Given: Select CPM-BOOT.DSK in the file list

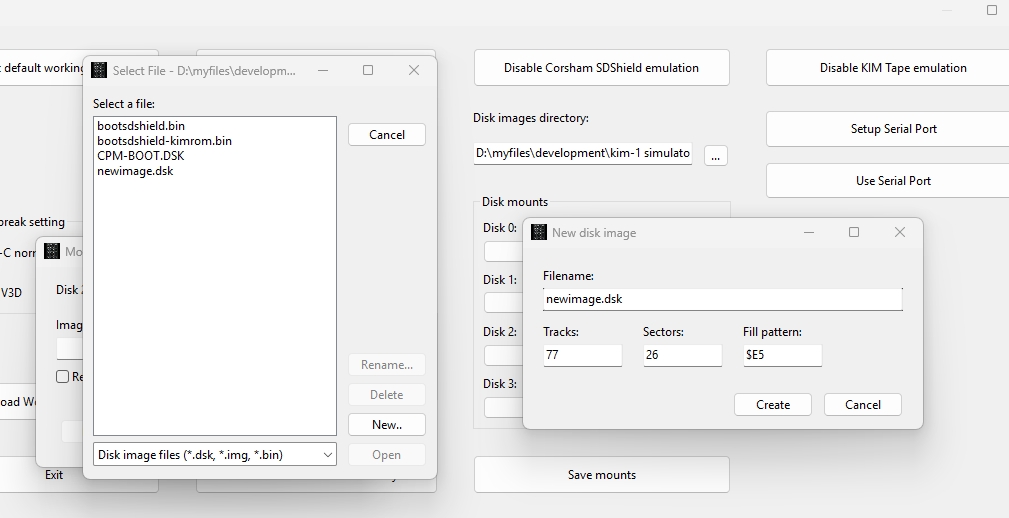Looking at the screenshot, I should click(140, 156).
